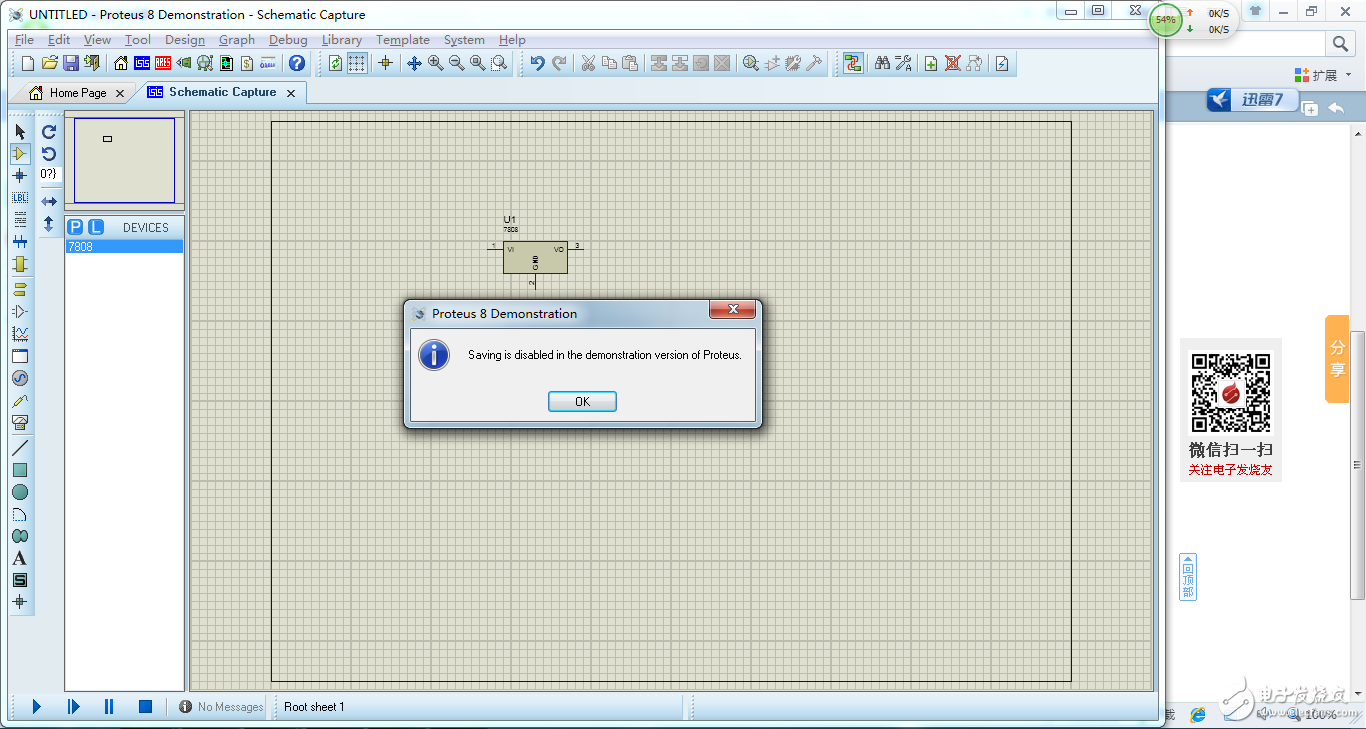
Task: Click the P pick devices button
Action: pyautogui.click(x=75, y=227)
